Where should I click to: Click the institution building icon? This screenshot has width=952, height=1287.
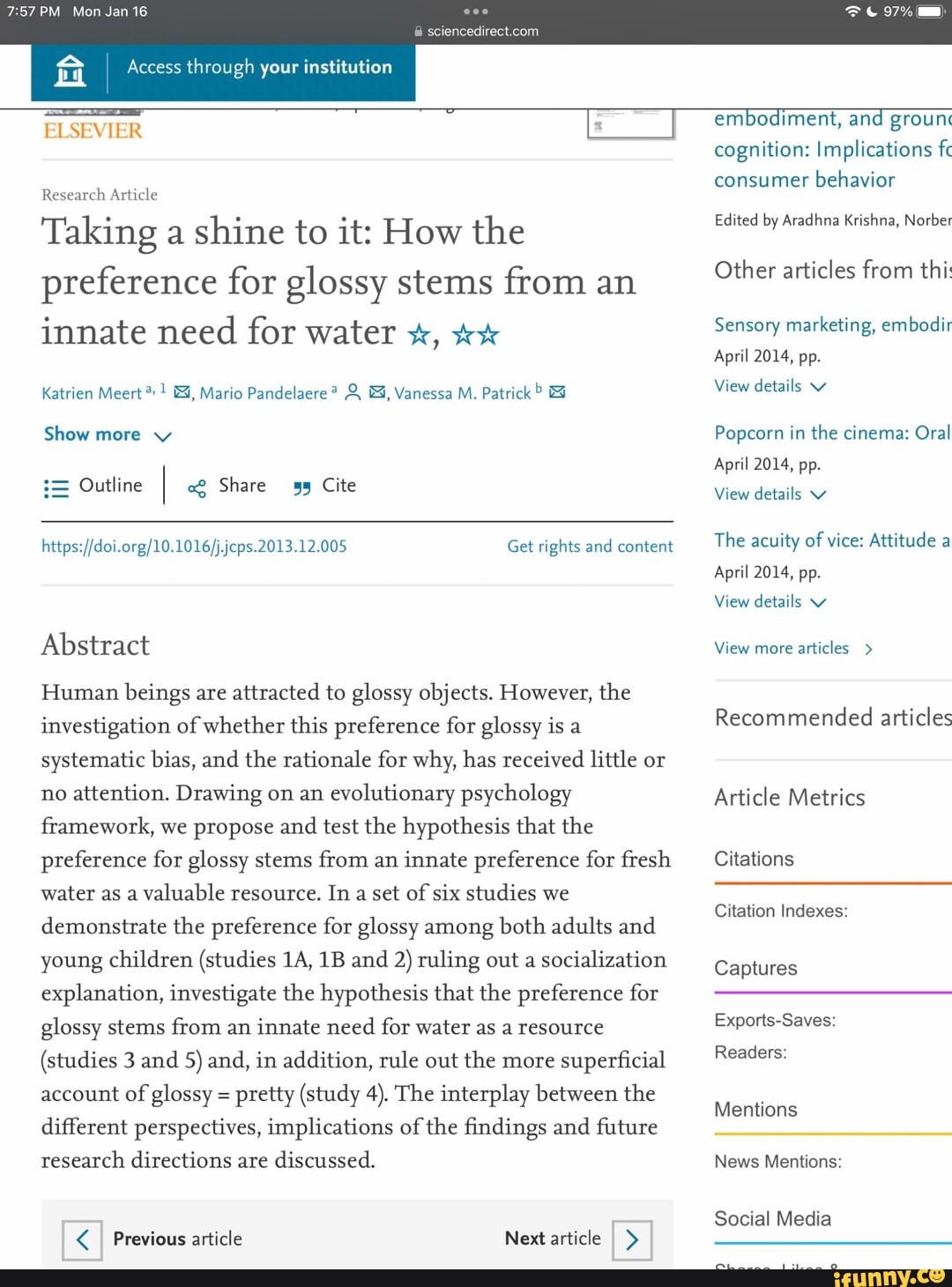71,70
